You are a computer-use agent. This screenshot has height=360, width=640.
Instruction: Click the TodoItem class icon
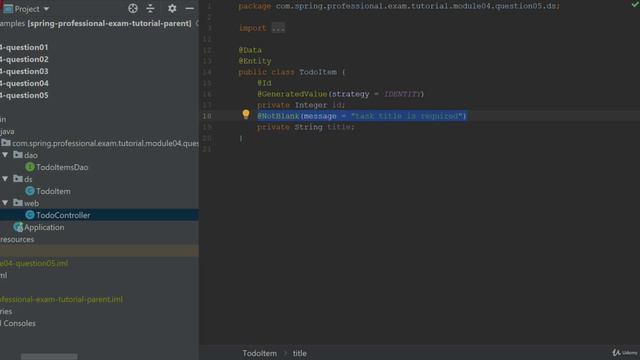coord(30,191)
